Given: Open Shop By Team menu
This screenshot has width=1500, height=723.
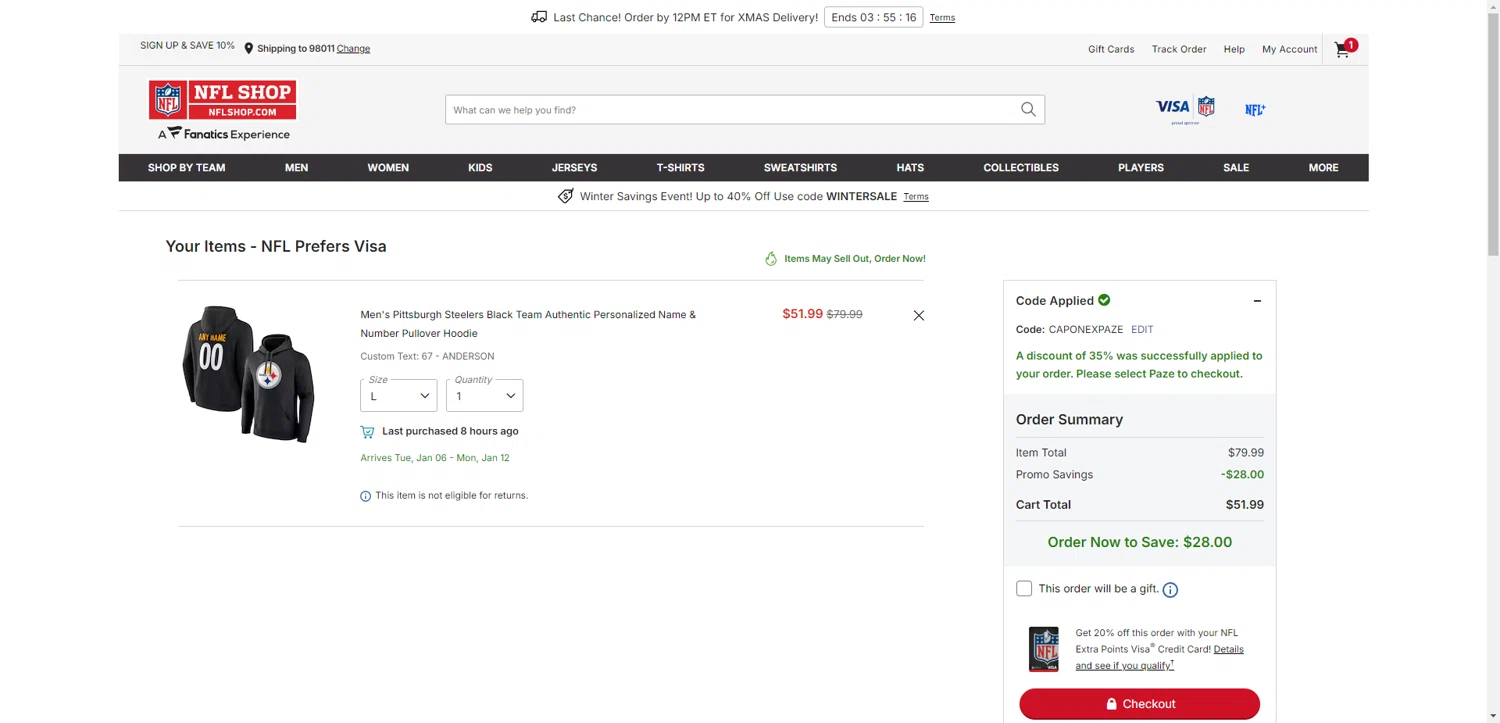Looking at the screenshot, I should (x=187, y=168).
